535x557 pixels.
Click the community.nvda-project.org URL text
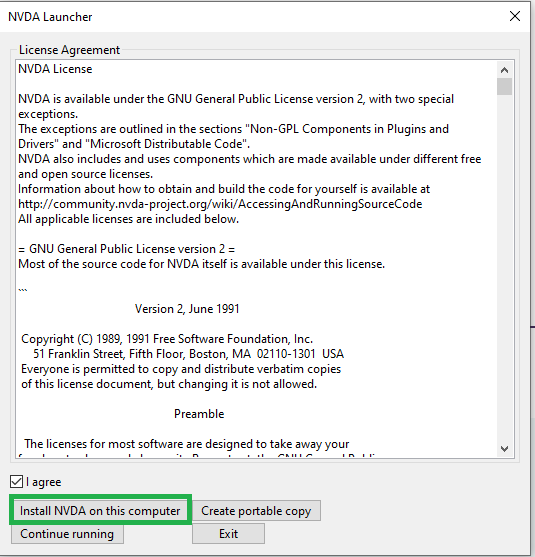click(x=220, y=204)
